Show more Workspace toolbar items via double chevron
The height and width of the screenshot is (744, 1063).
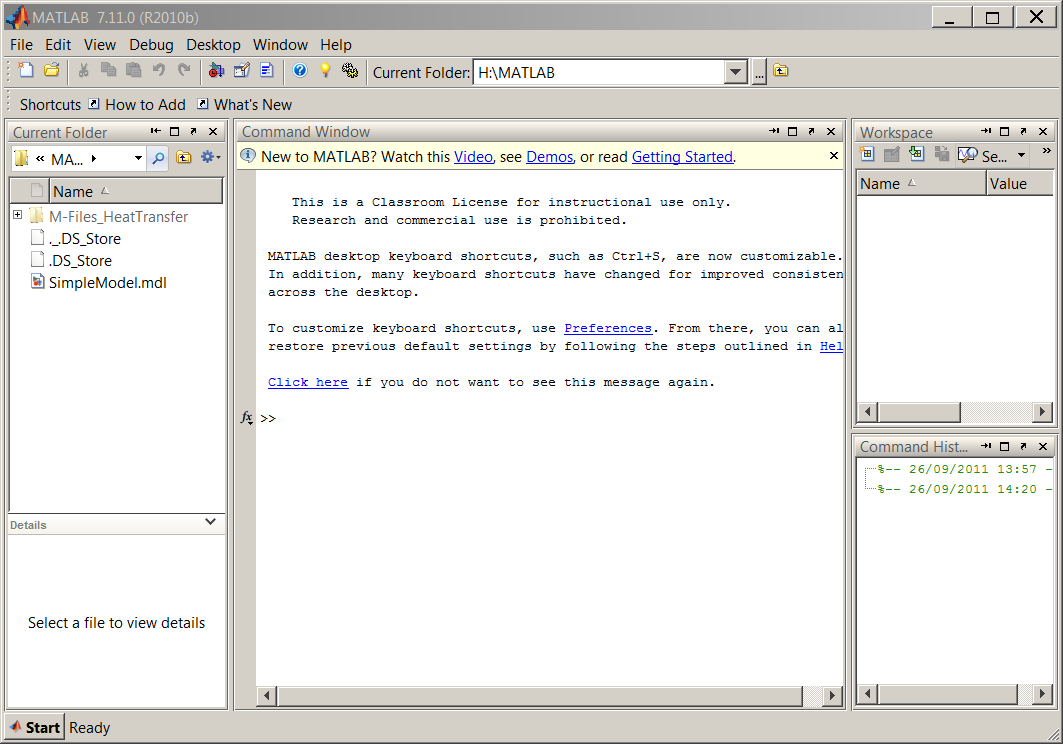click(1047, 151)
